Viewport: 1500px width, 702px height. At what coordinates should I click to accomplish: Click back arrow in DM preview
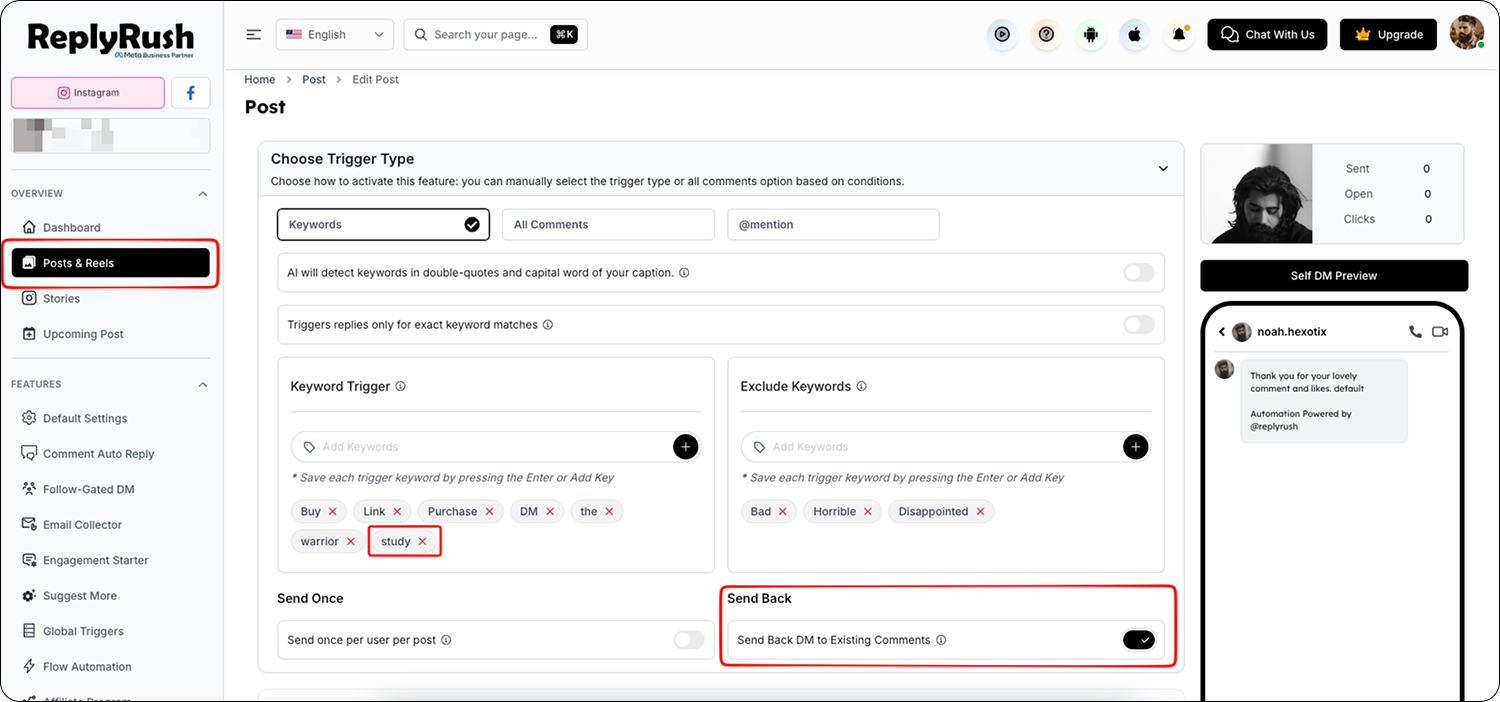[x=1221, y=332]
